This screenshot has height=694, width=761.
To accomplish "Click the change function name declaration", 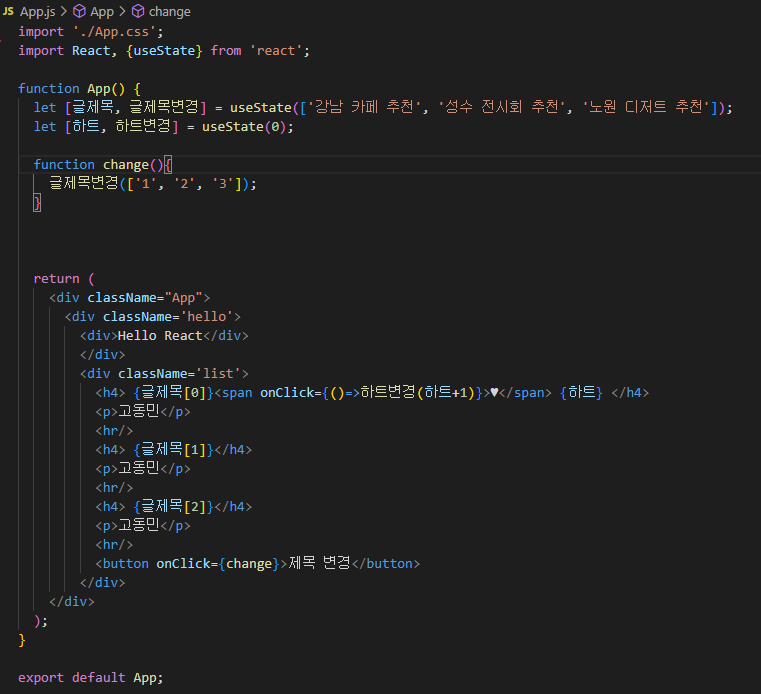I will tap(126, 165).
